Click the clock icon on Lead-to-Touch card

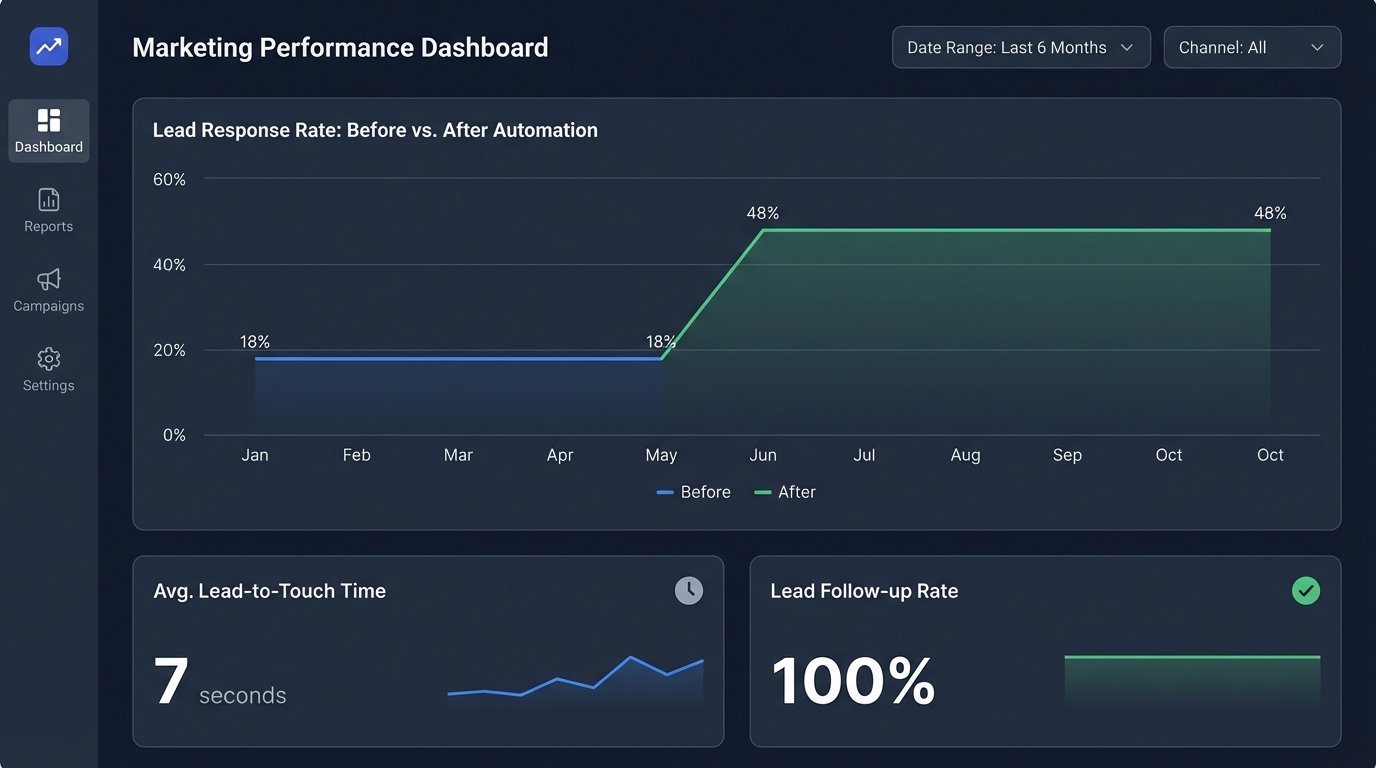click(x=689, y=590)
